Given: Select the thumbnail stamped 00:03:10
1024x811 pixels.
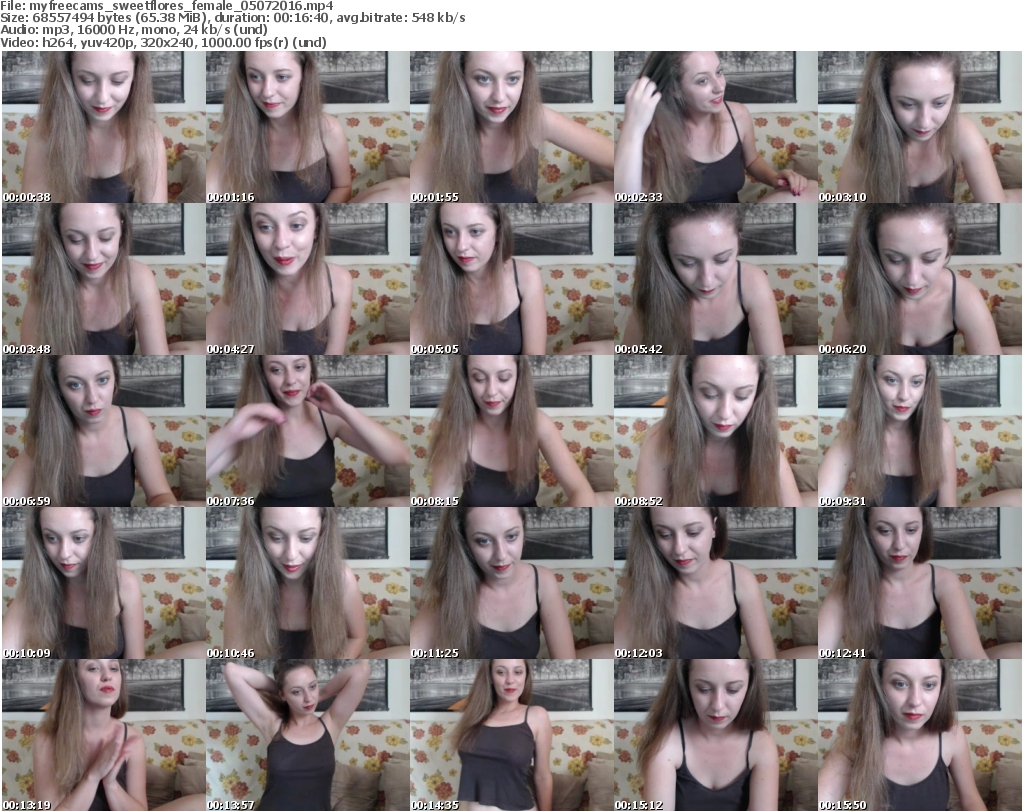Looking at the screenshot, I should pyautogui.click(x=920, y=127).
